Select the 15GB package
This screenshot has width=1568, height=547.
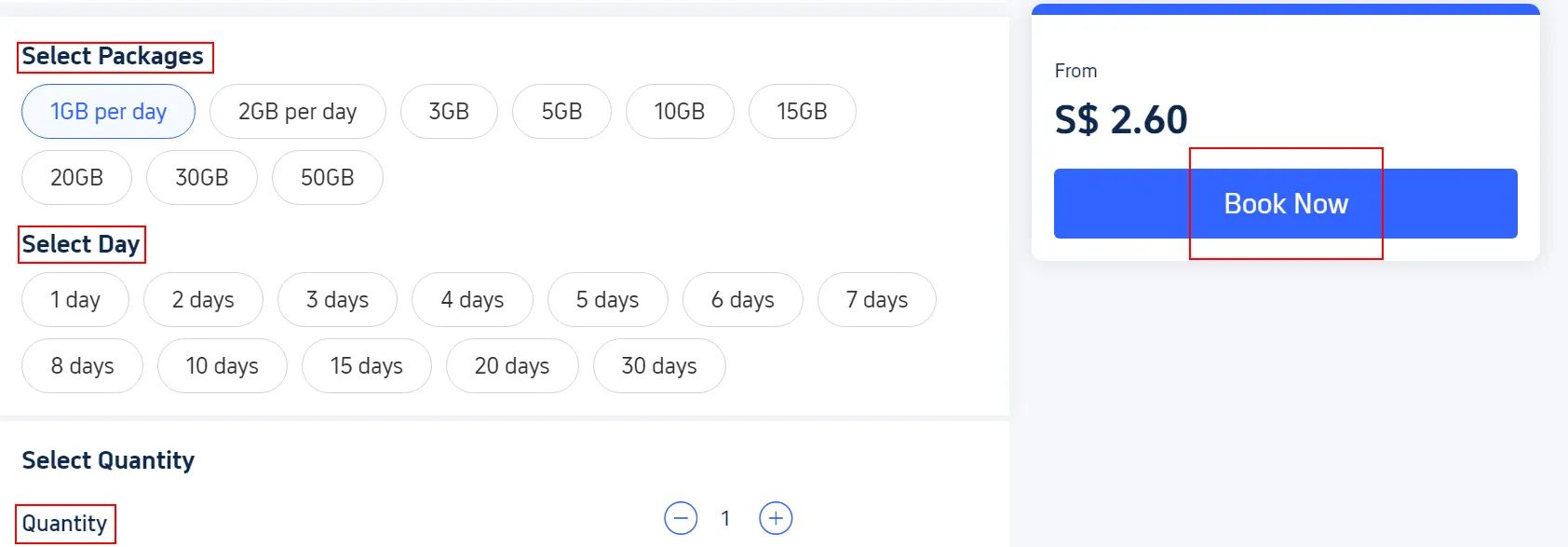pos(802,111)
